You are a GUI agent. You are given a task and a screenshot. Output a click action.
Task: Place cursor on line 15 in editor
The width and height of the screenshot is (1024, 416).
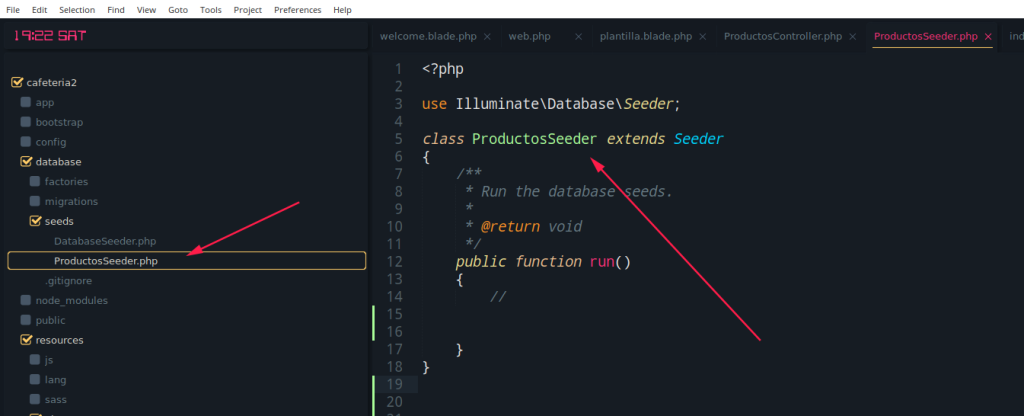coord(600,314)
